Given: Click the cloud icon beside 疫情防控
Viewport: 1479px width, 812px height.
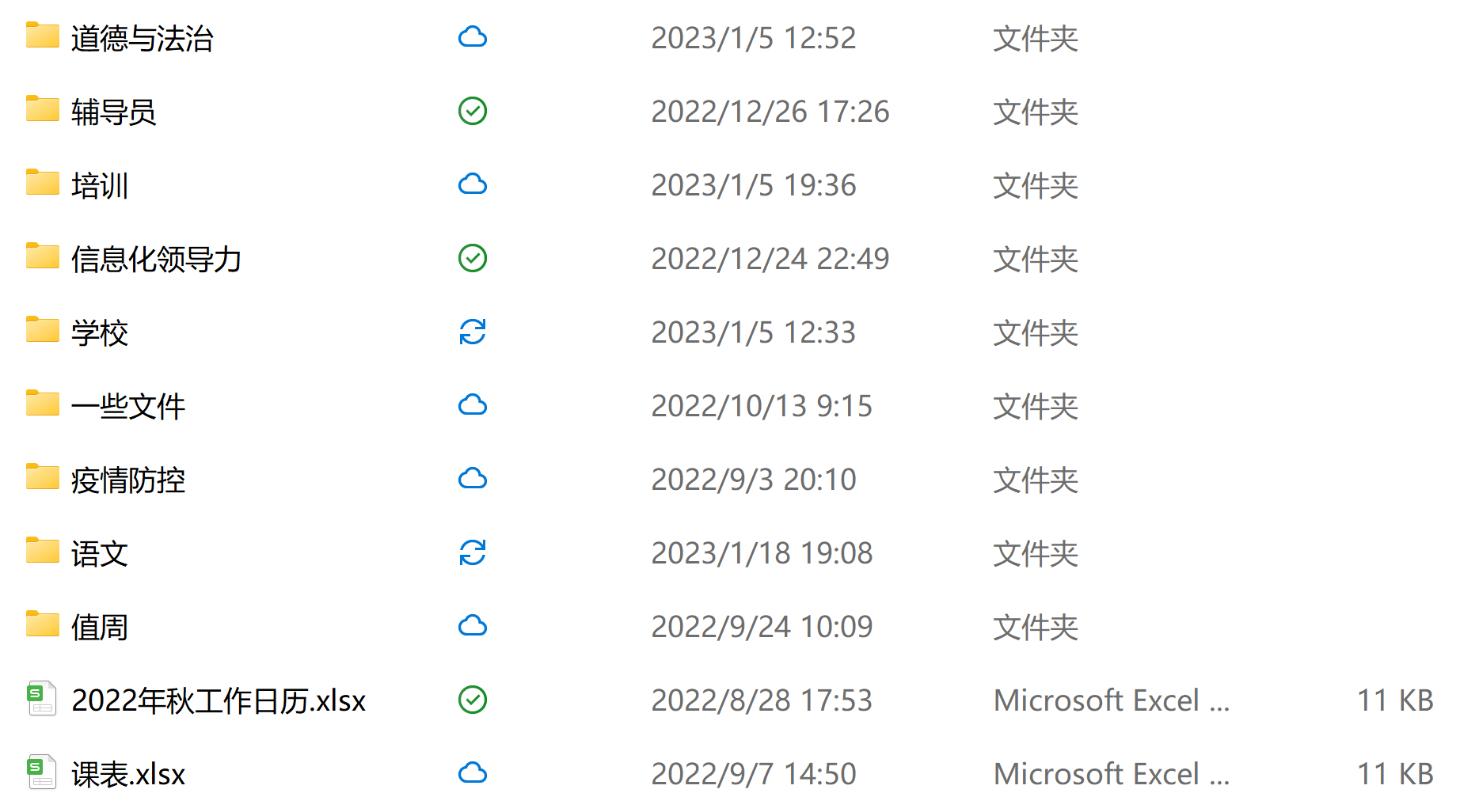Looking at the screenshot, I should [x=473, y=479].
